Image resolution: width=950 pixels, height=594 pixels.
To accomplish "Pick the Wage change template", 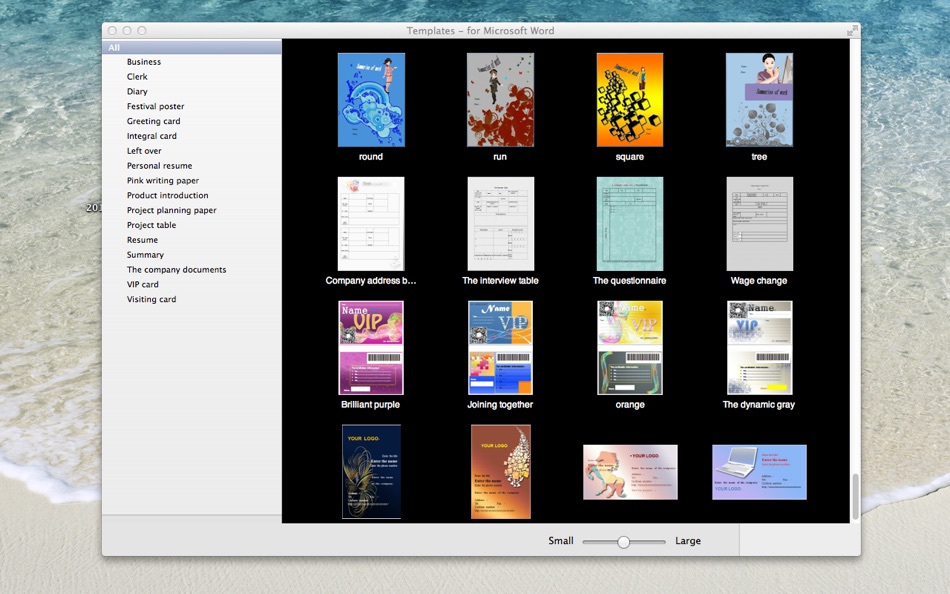I will tap(759, 224).
